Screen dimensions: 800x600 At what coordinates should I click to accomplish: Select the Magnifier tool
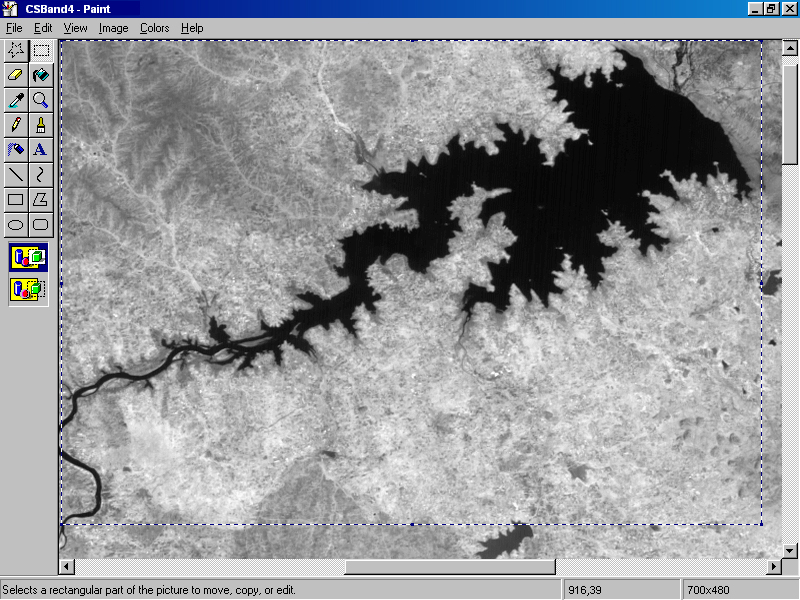tap(41, 100)
